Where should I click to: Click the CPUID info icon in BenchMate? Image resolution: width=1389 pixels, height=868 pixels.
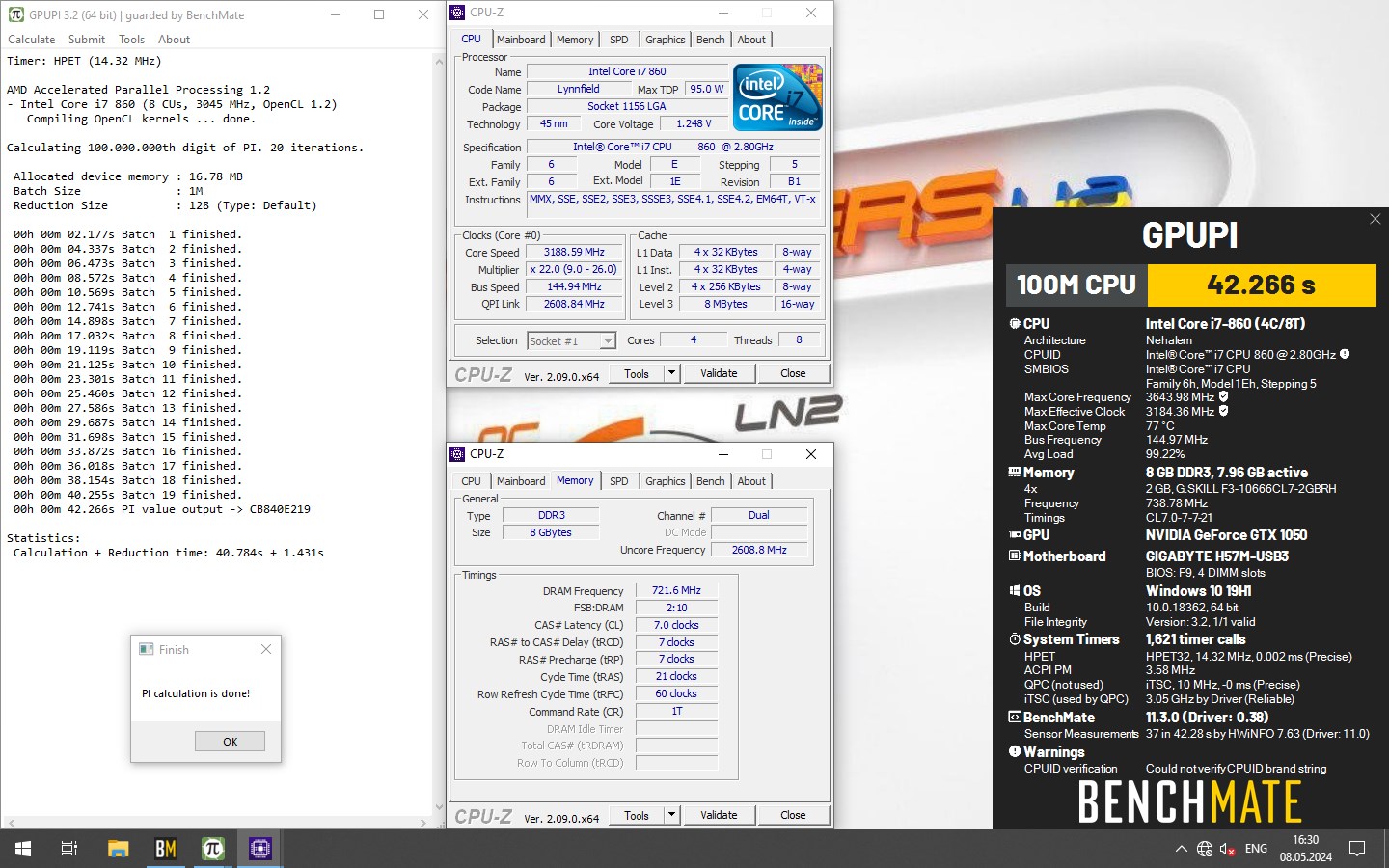tap(1345, 354)
